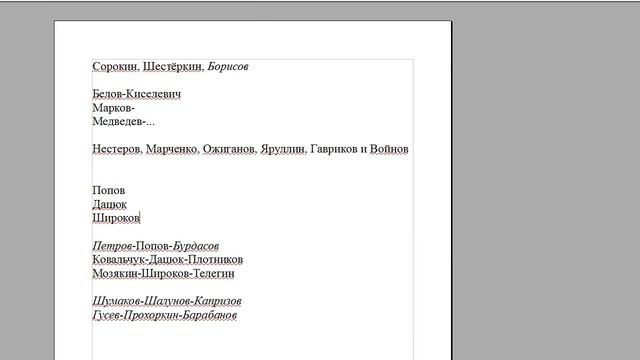
Task: Click the line "Белов-Киселевич"
Action: (136, 94)
